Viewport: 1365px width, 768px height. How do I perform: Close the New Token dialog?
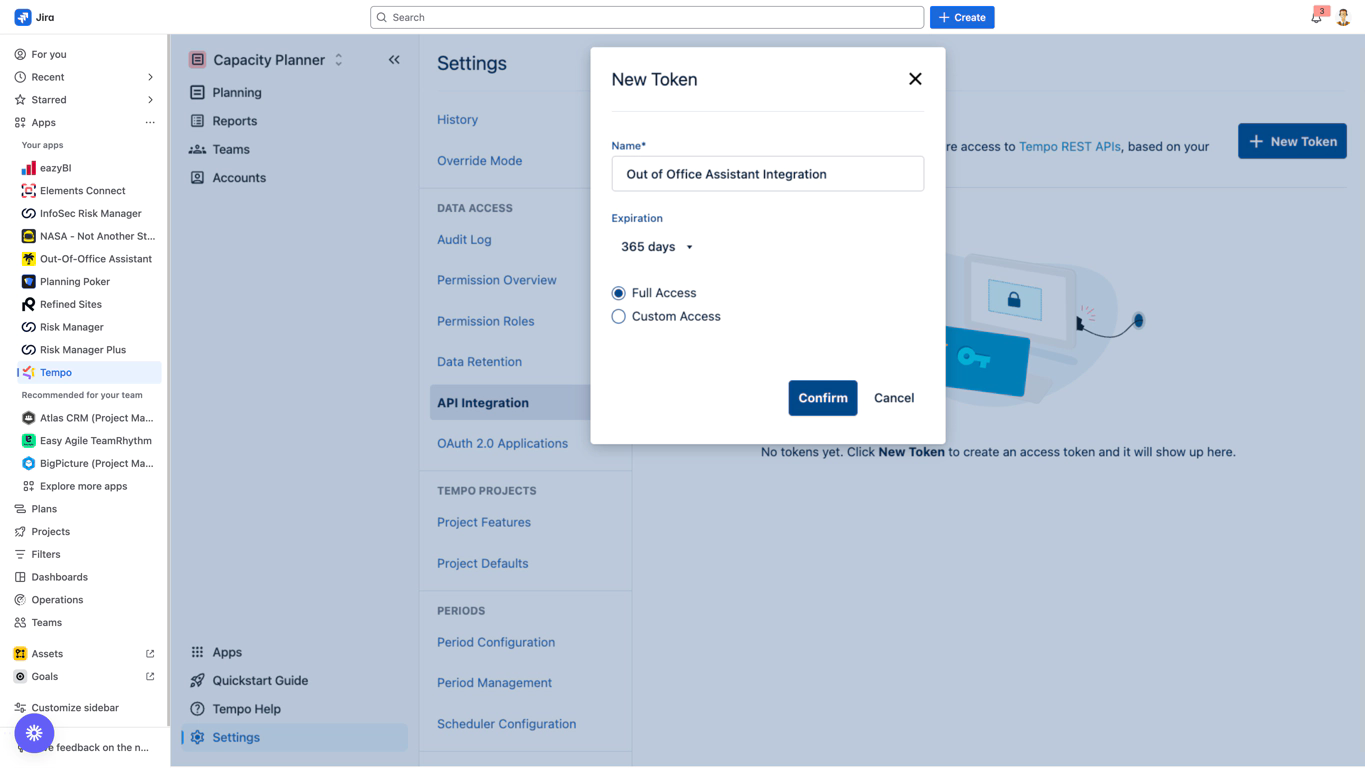point(915,79)
